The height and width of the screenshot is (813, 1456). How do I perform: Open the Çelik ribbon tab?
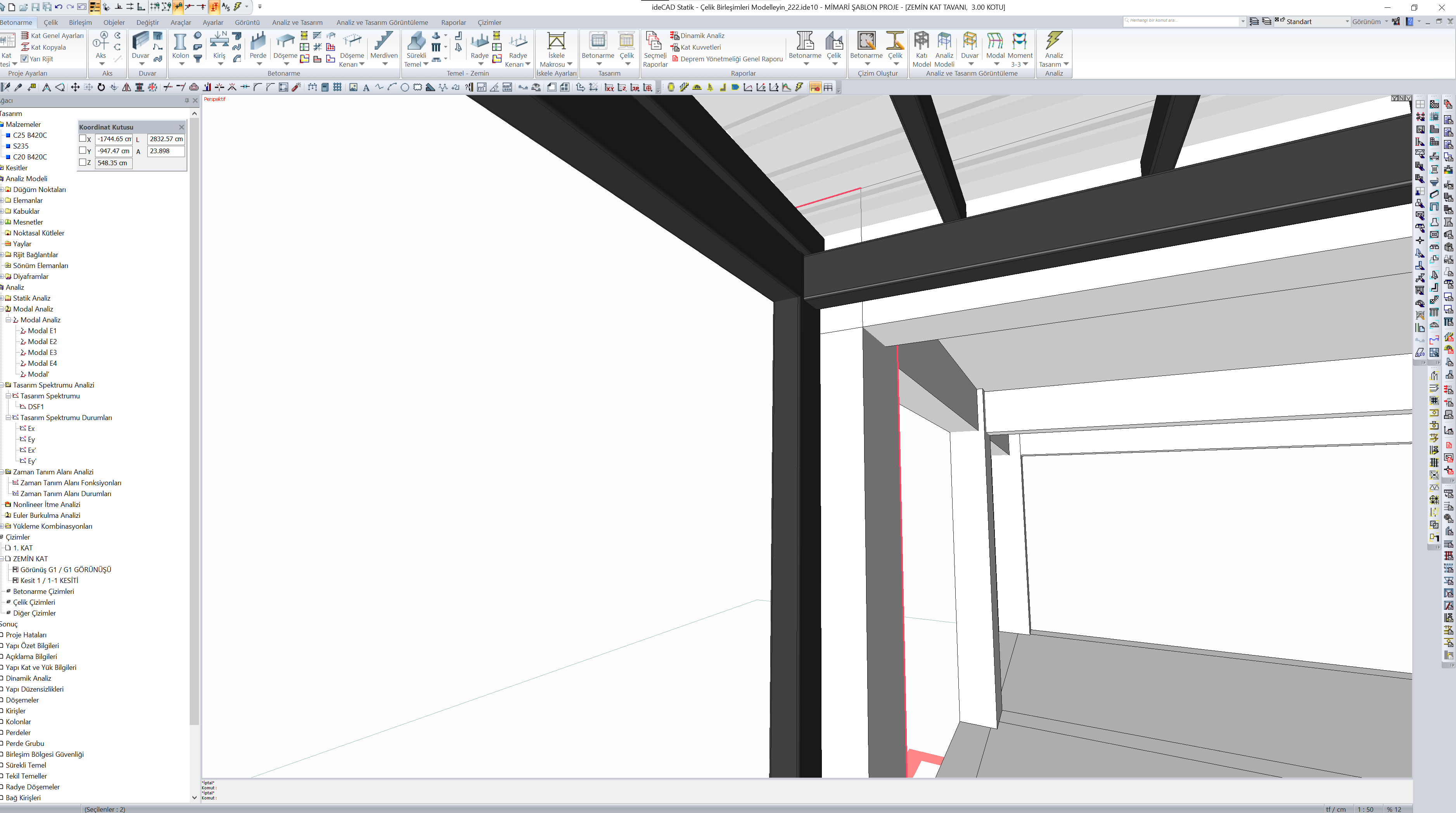point(51,22)
